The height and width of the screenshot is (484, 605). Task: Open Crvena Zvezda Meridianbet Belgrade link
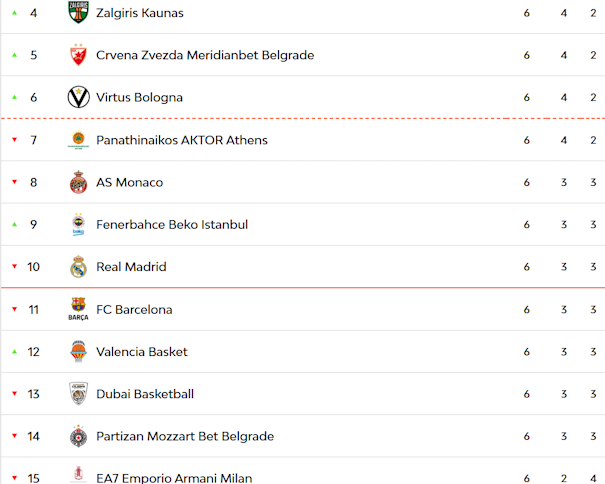(205, 55)
